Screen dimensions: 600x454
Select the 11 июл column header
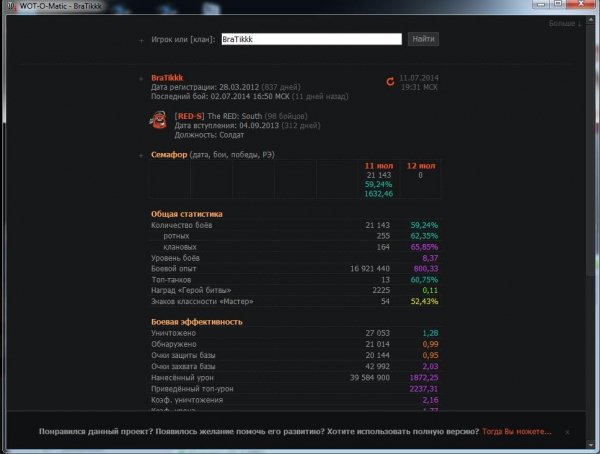(378, 166)
